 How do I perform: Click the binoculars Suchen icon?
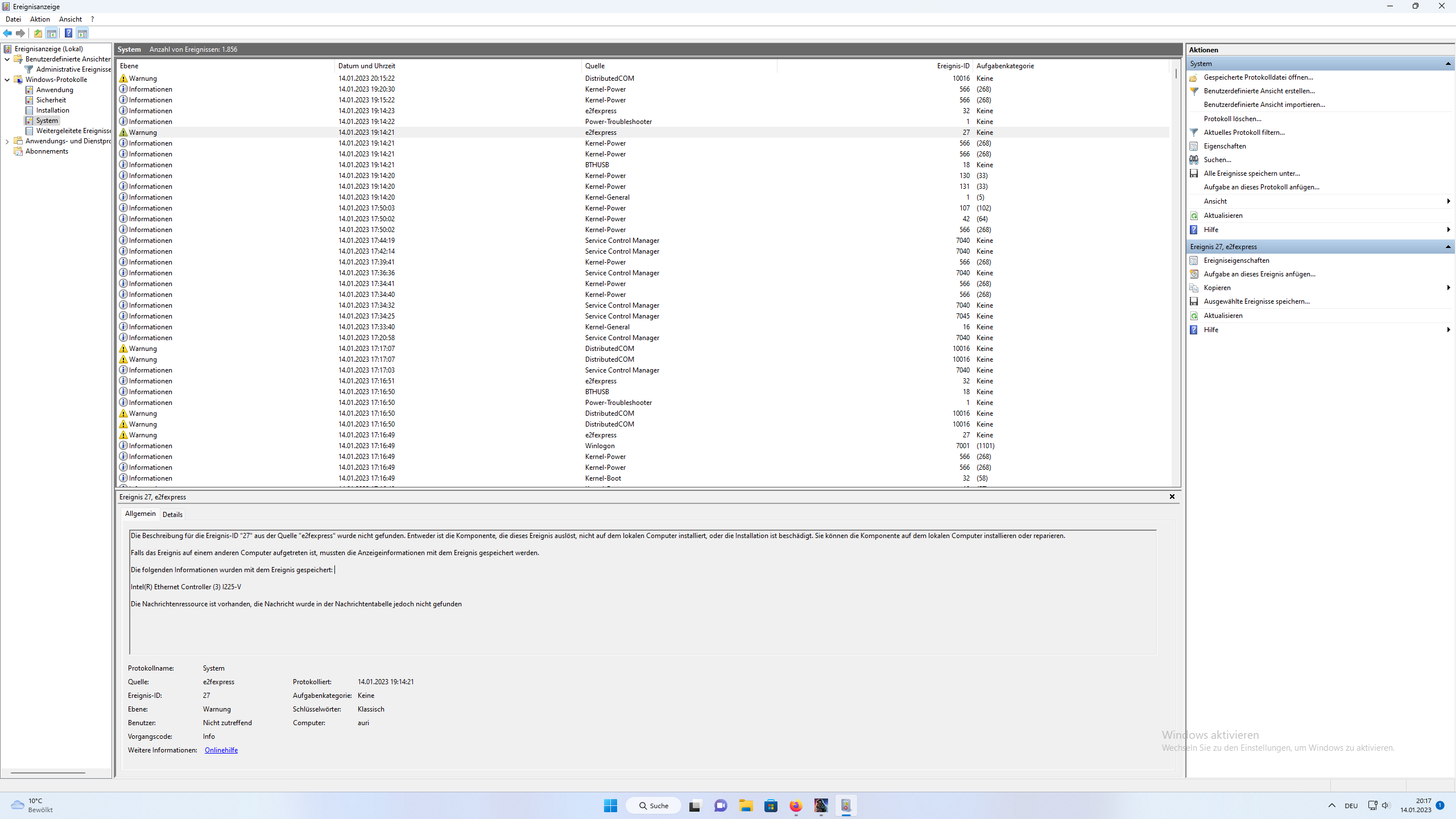click(x=1194, y=160)
